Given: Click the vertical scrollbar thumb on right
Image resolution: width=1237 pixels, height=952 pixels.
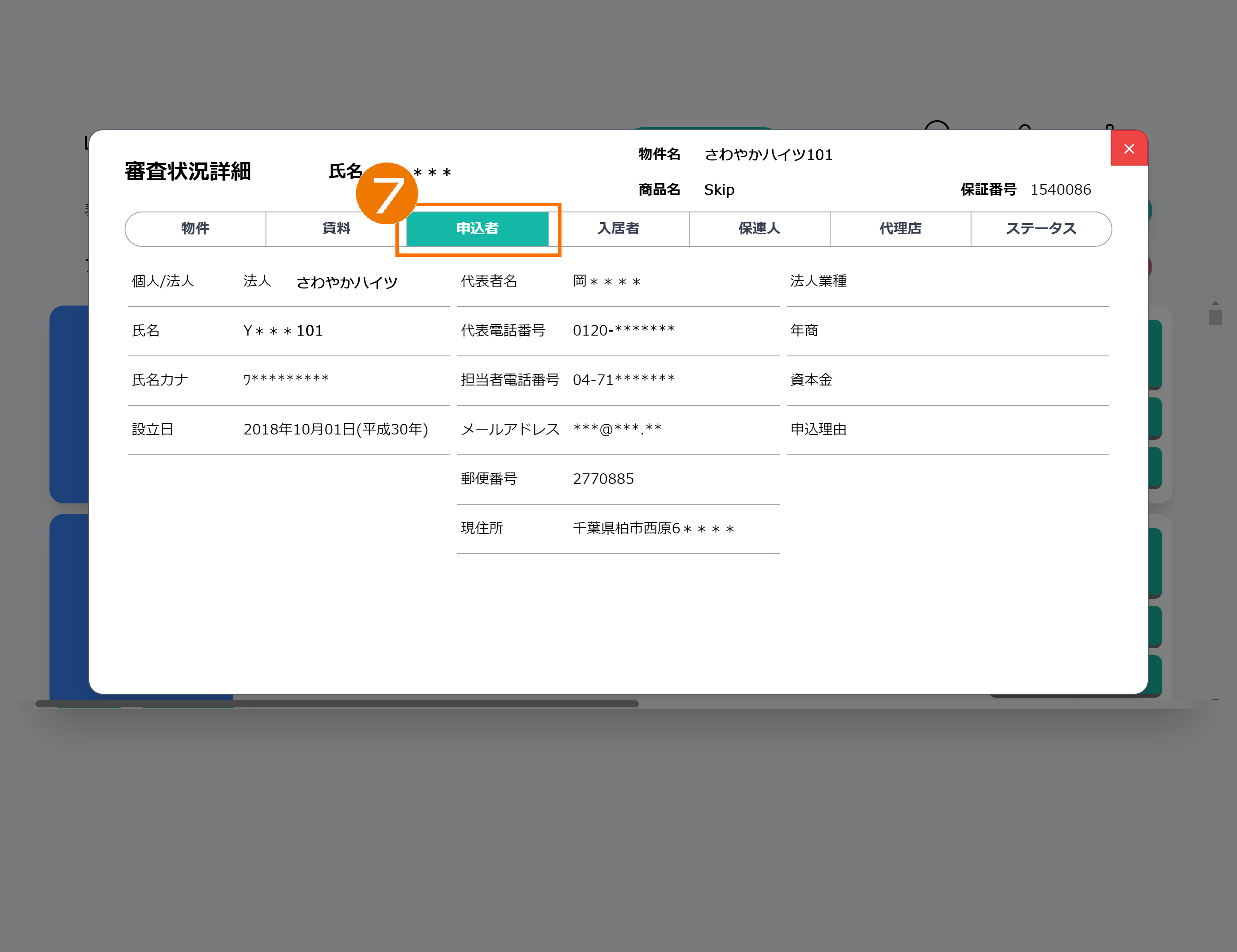Looking at the screenshot, I should [1215, 317].
